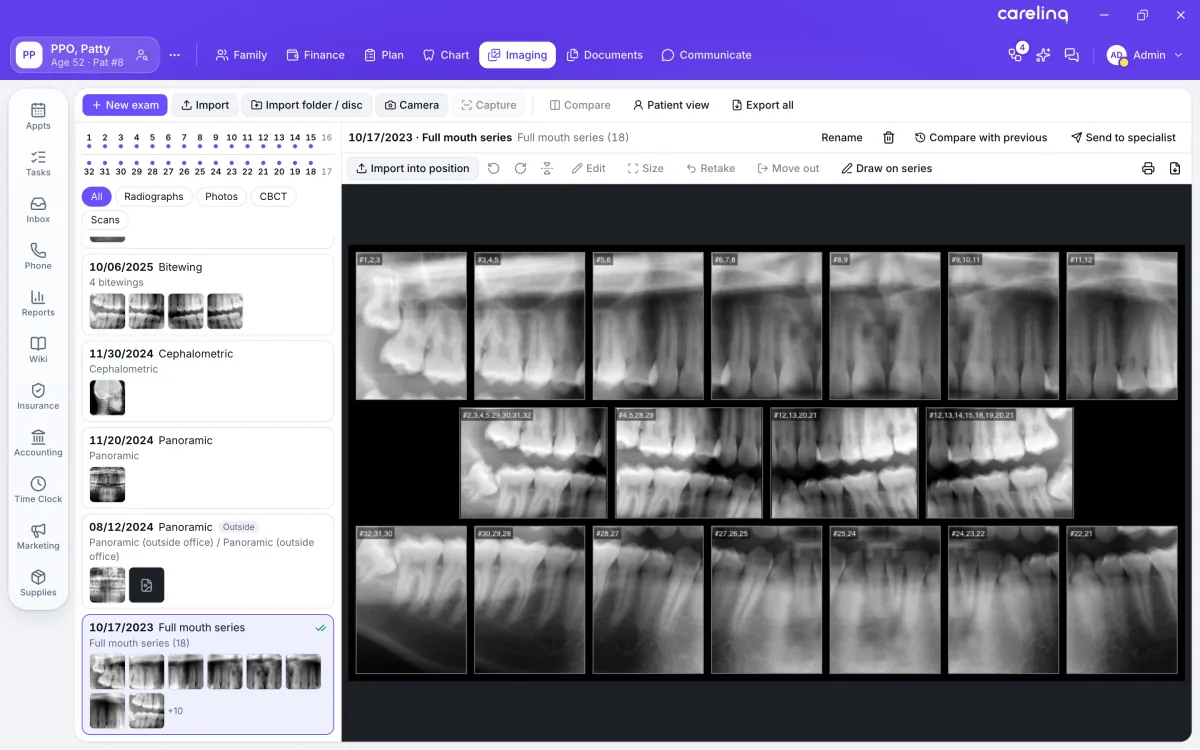Open Supplies in the sidebar
This screenshot has height=750, width=1200.
pyautogui.click(x=38, y=583)
